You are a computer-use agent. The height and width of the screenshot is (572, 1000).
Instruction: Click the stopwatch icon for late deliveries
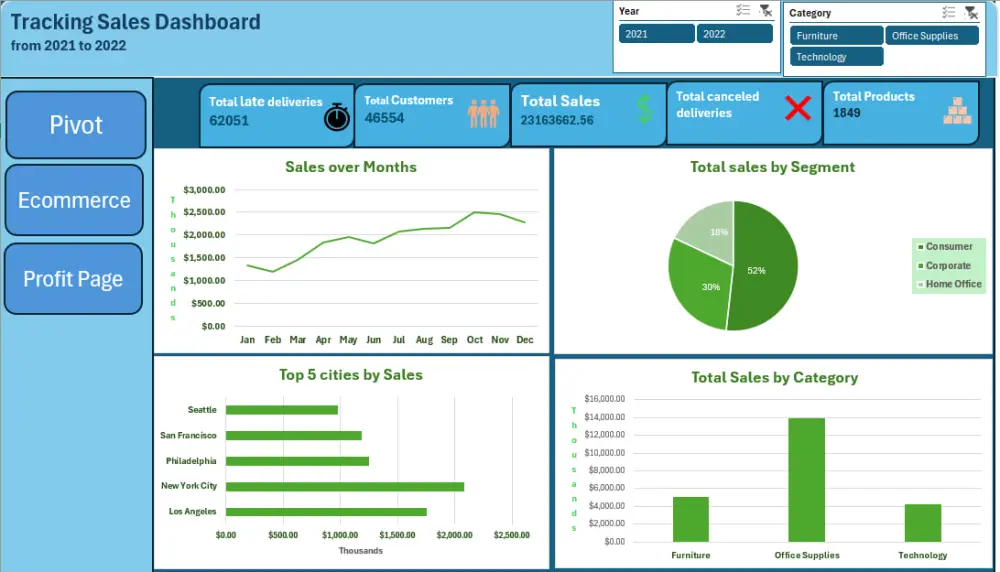point(337,117)
